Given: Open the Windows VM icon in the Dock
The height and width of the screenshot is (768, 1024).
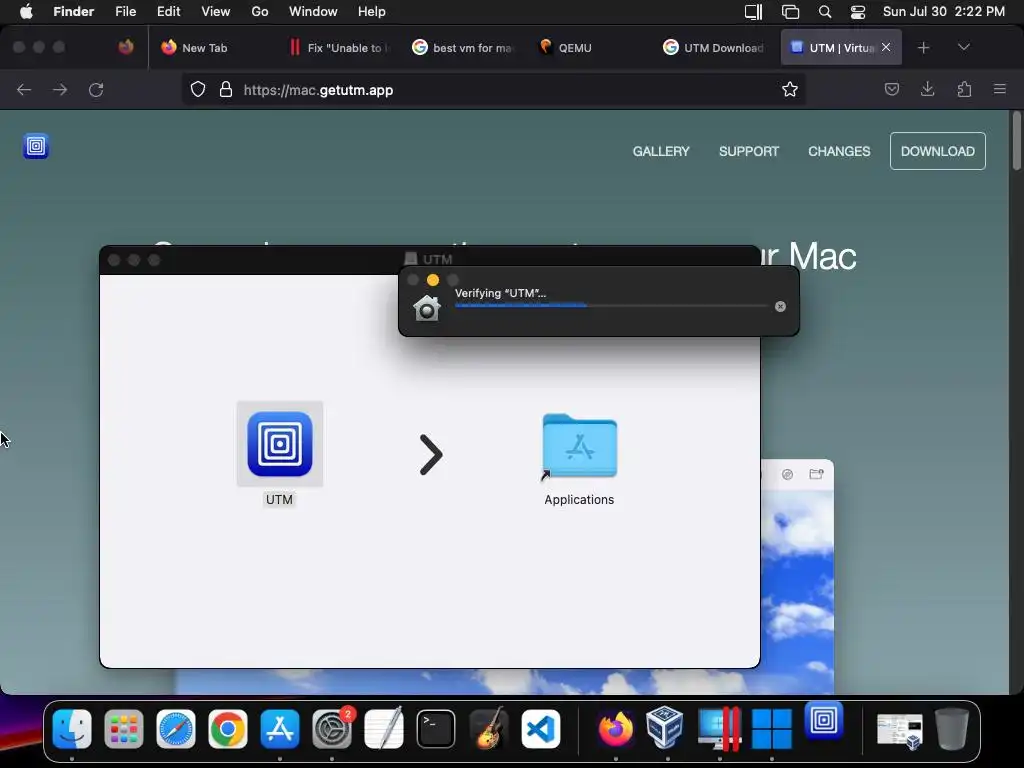Looking at the screenshot, I should [771, 729].
